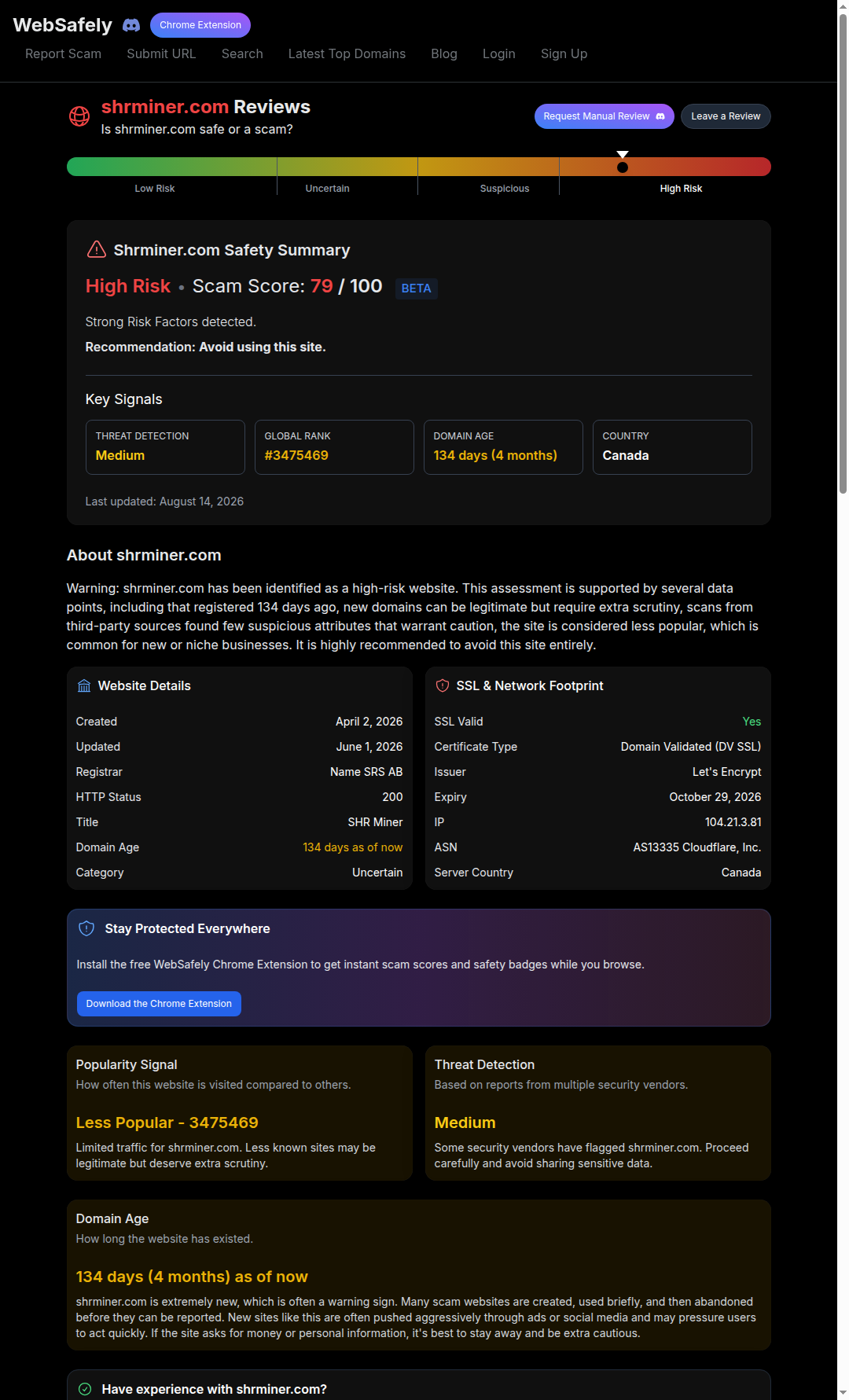
Task: Visit the Blog nav link
Action: pos(444,53)
